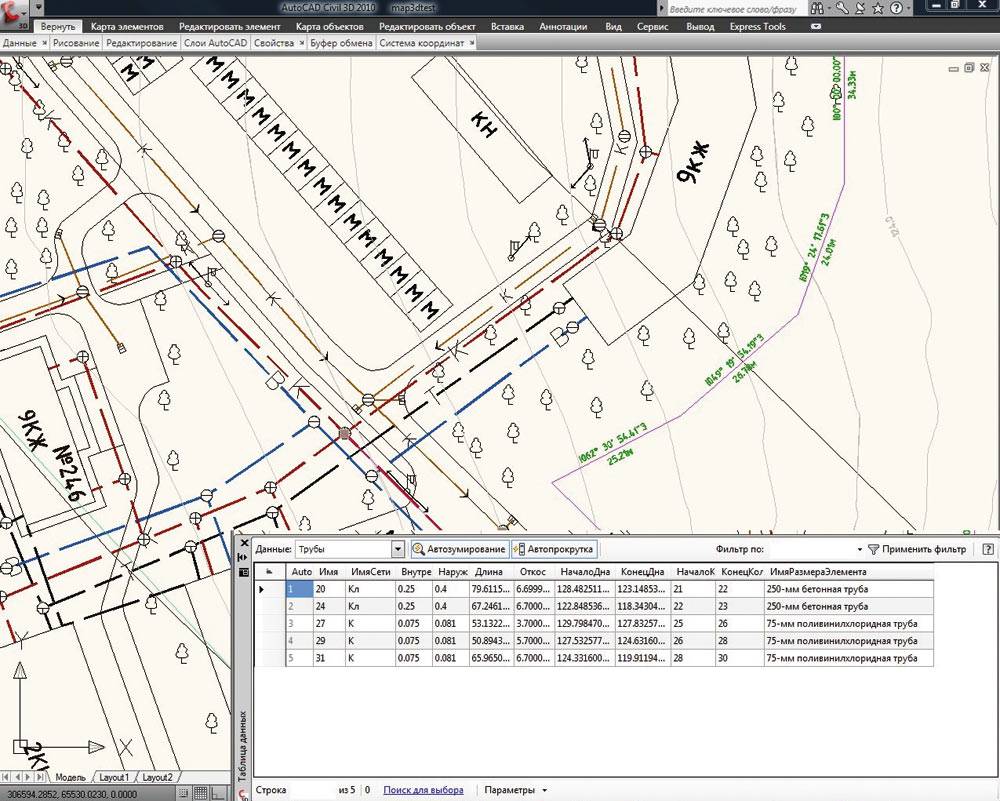Viewport: 1000px width, 801px height.
Task: Expand the Help dropdown arrow in the title bar
Action: pos(908,8)
